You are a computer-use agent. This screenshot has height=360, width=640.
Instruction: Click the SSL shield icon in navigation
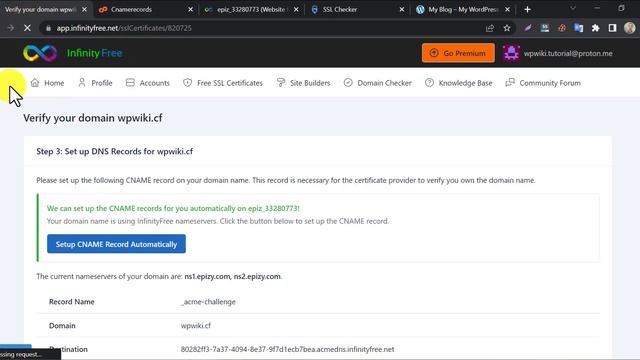[188, 83]
